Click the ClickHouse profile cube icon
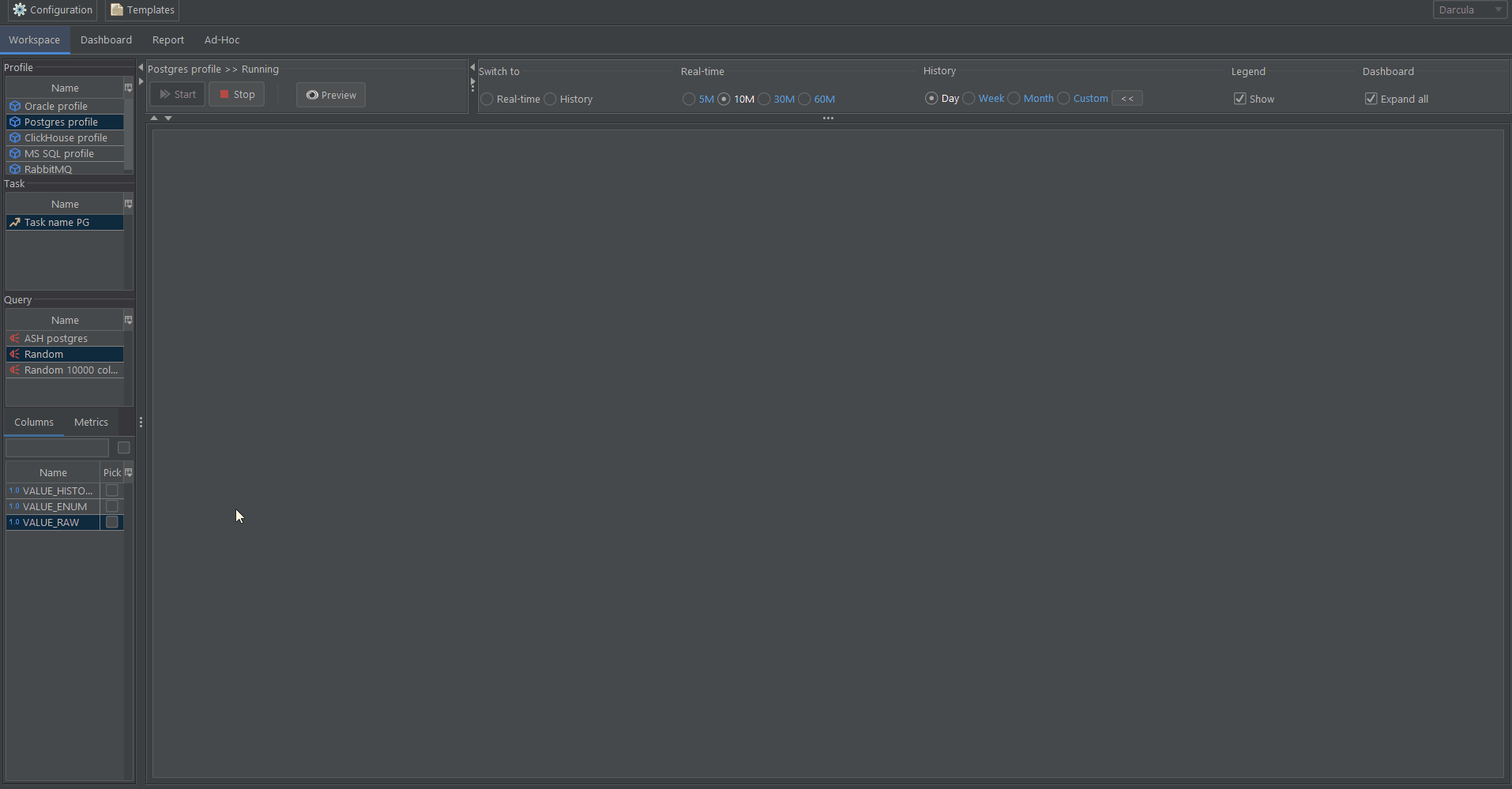This screenshot has height=789, width=1512. 15,137
